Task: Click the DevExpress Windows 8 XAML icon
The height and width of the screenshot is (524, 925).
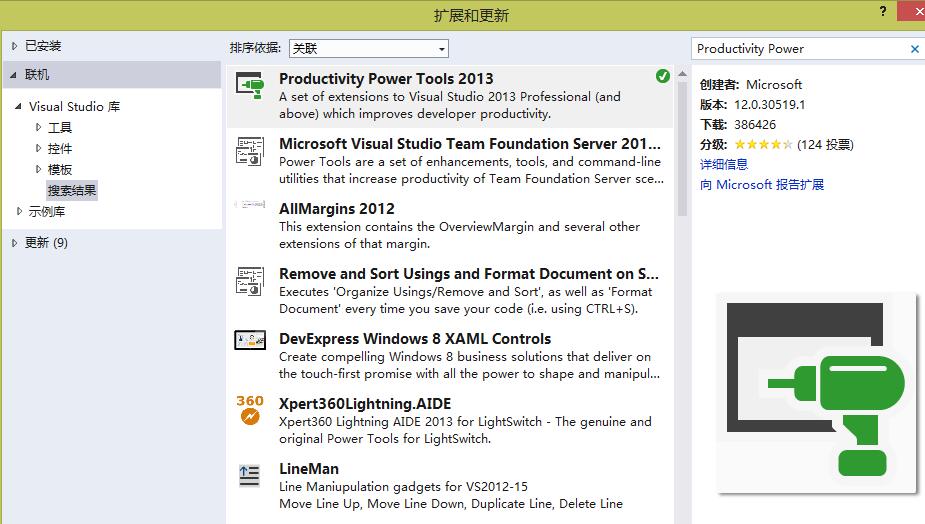Action: pyautogui.click(x=250, y=340)
